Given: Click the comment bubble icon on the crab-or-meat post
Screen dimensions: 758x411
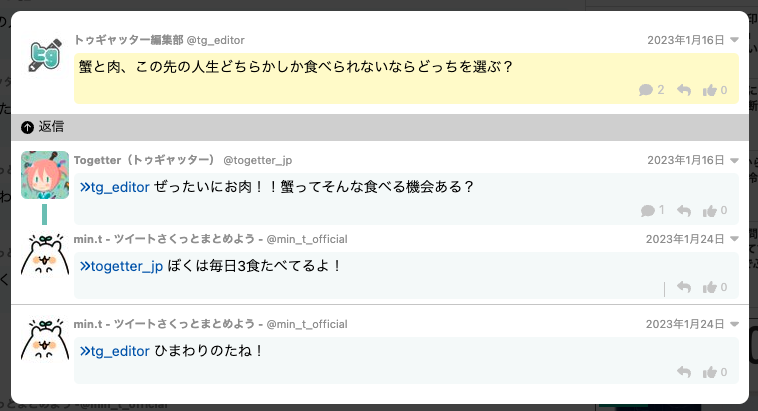Looking at the screenshot, I should pyautogui.click(x=646, y=90).
